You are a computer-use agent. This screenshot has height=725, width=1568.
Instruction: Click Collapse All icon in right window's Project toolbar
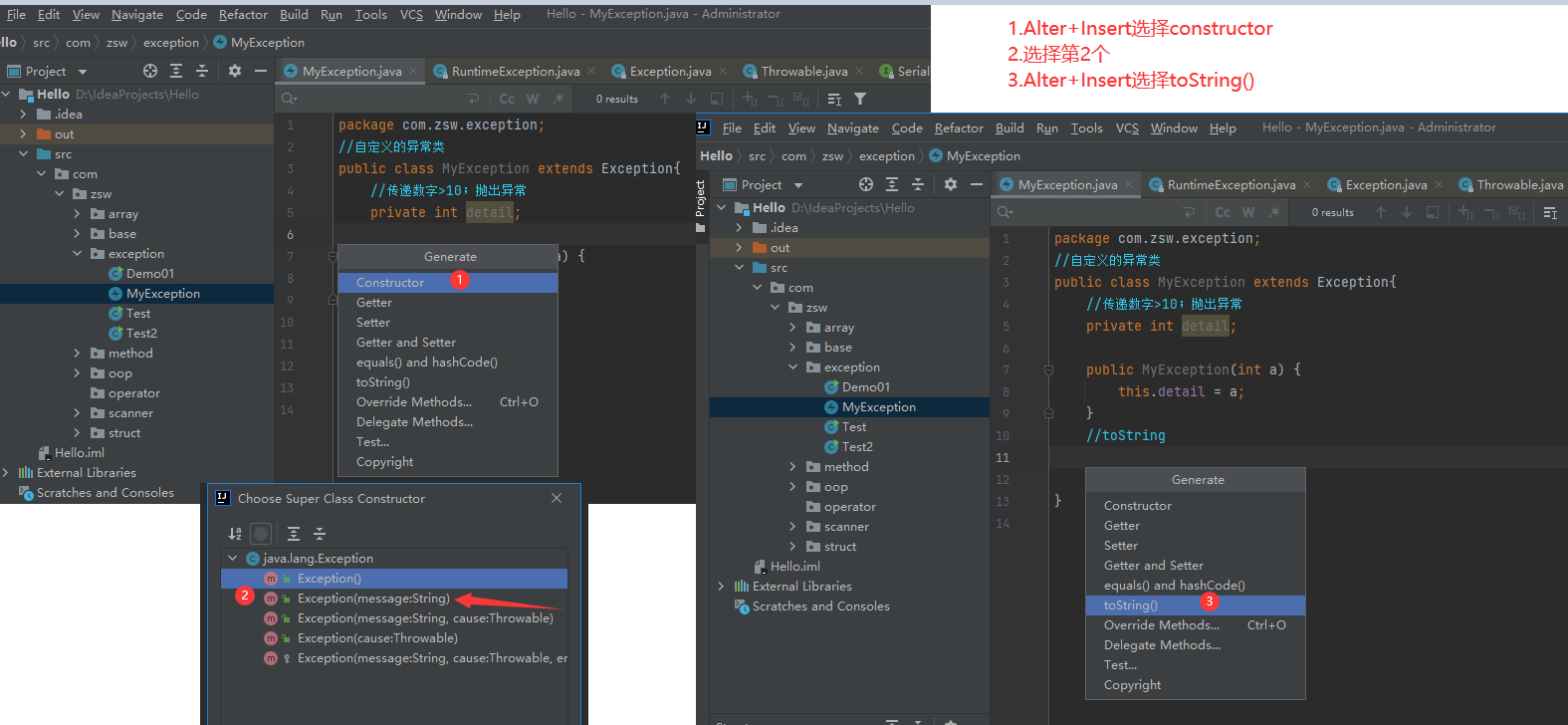click(918, 184)
